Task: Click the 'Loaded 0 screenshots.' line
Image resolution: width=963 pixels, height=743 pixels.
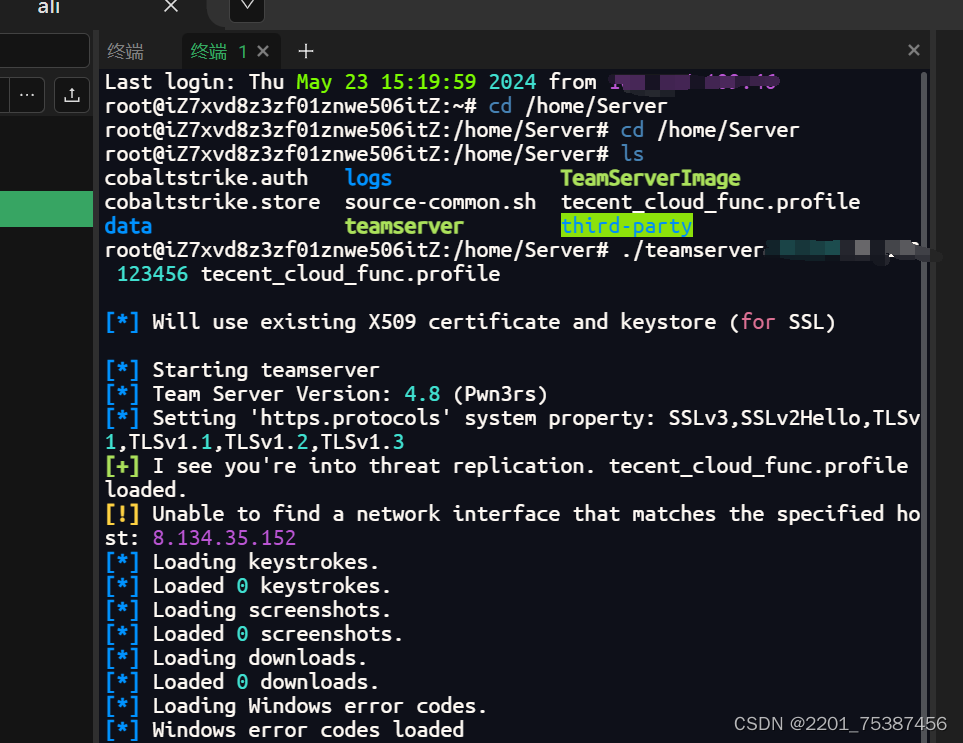Action: [254, 634]
